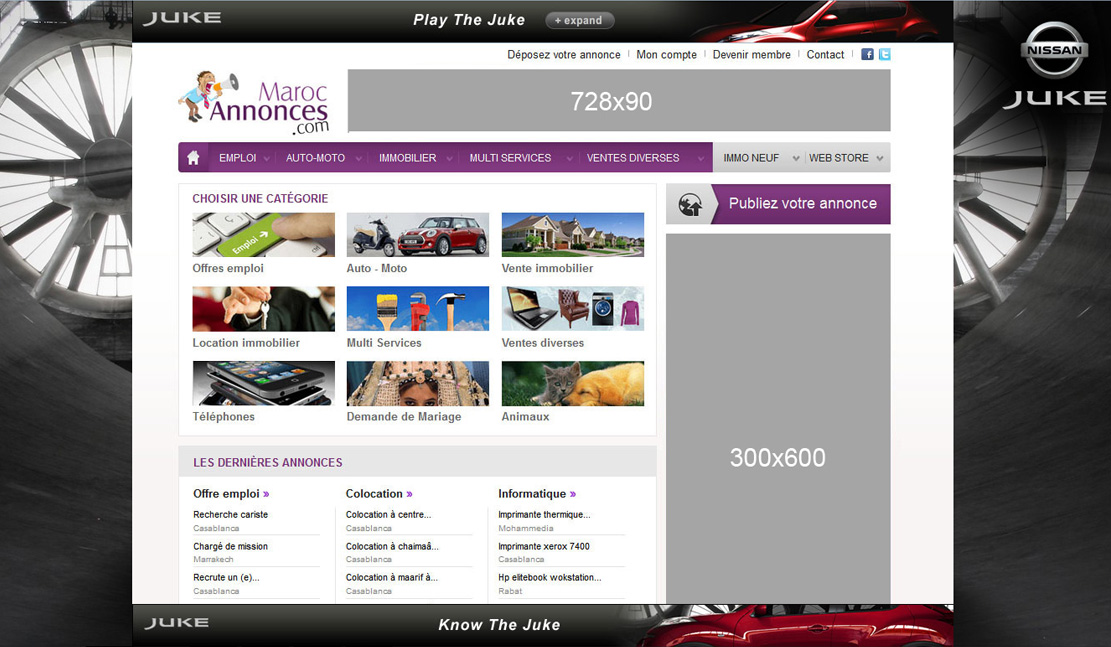Open the EMPLOI dropdown menu
This screenshot has height=647, width=1111.
[238, 158]
